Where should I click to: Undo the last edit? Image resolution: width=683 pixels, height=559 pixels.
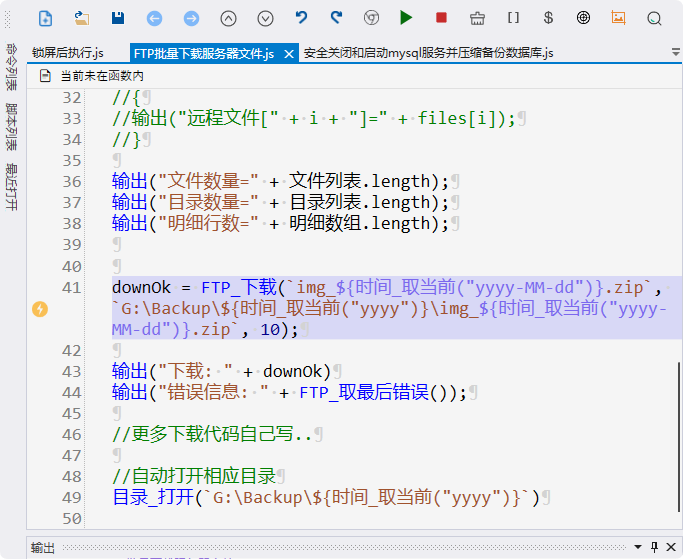[x=301, y=18]
